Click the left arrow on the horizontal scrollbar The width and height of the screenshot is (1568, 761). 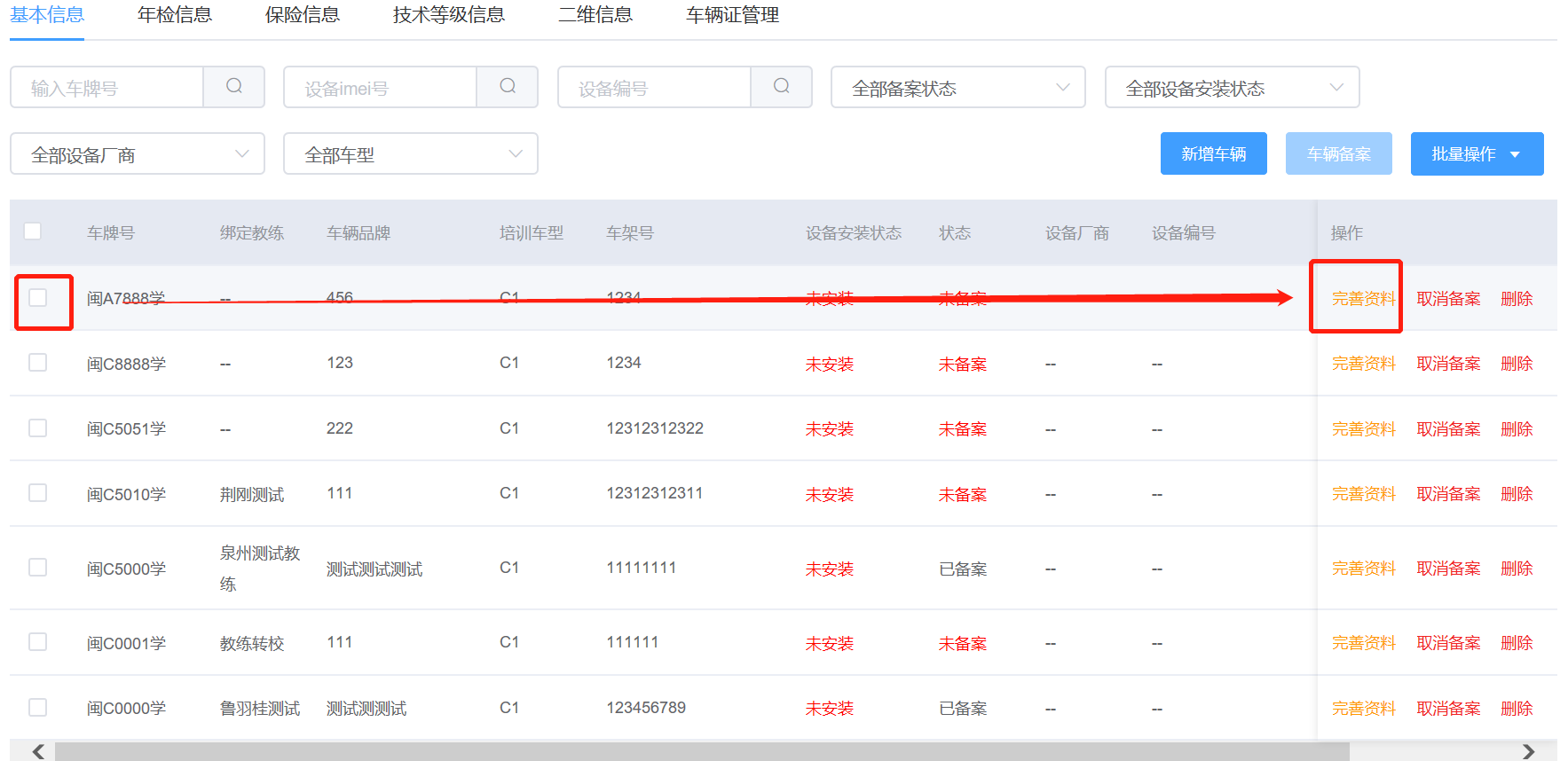tap(38, 751)
